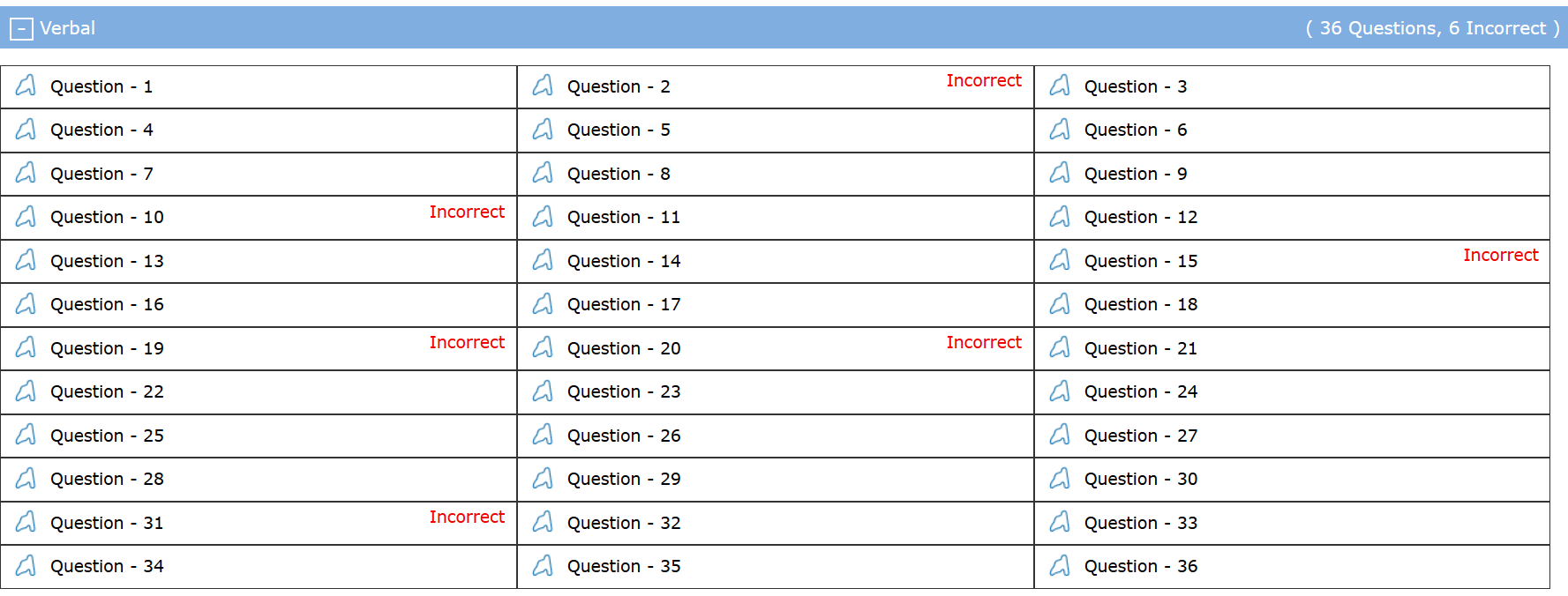1568x596 pixels.
Task: Select Question - 31 from the list
Action: point(107,523)
